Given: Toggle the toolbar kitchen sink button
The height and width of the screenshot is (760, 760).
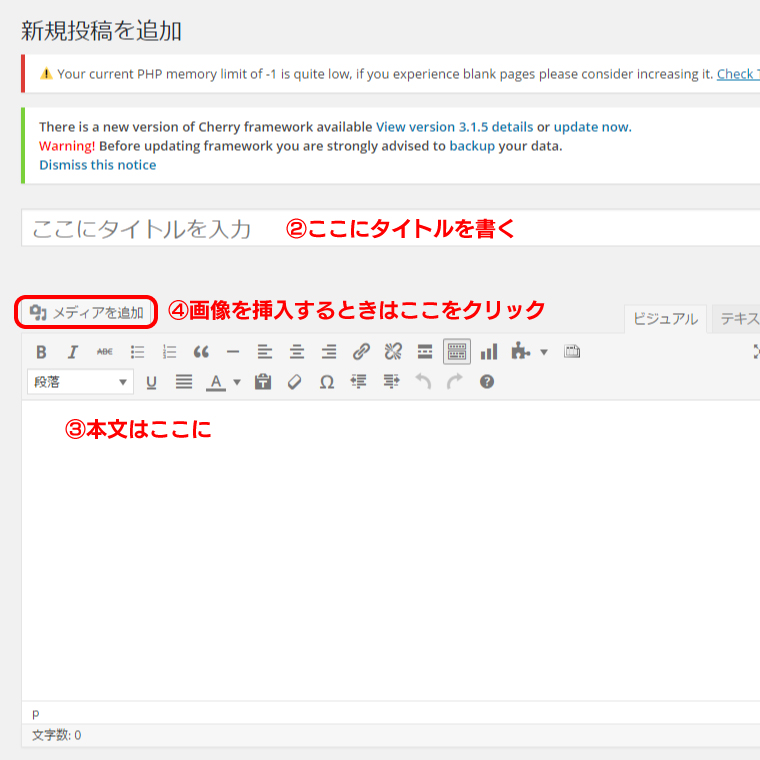Looking at the screenshot, I should point(457,352).
